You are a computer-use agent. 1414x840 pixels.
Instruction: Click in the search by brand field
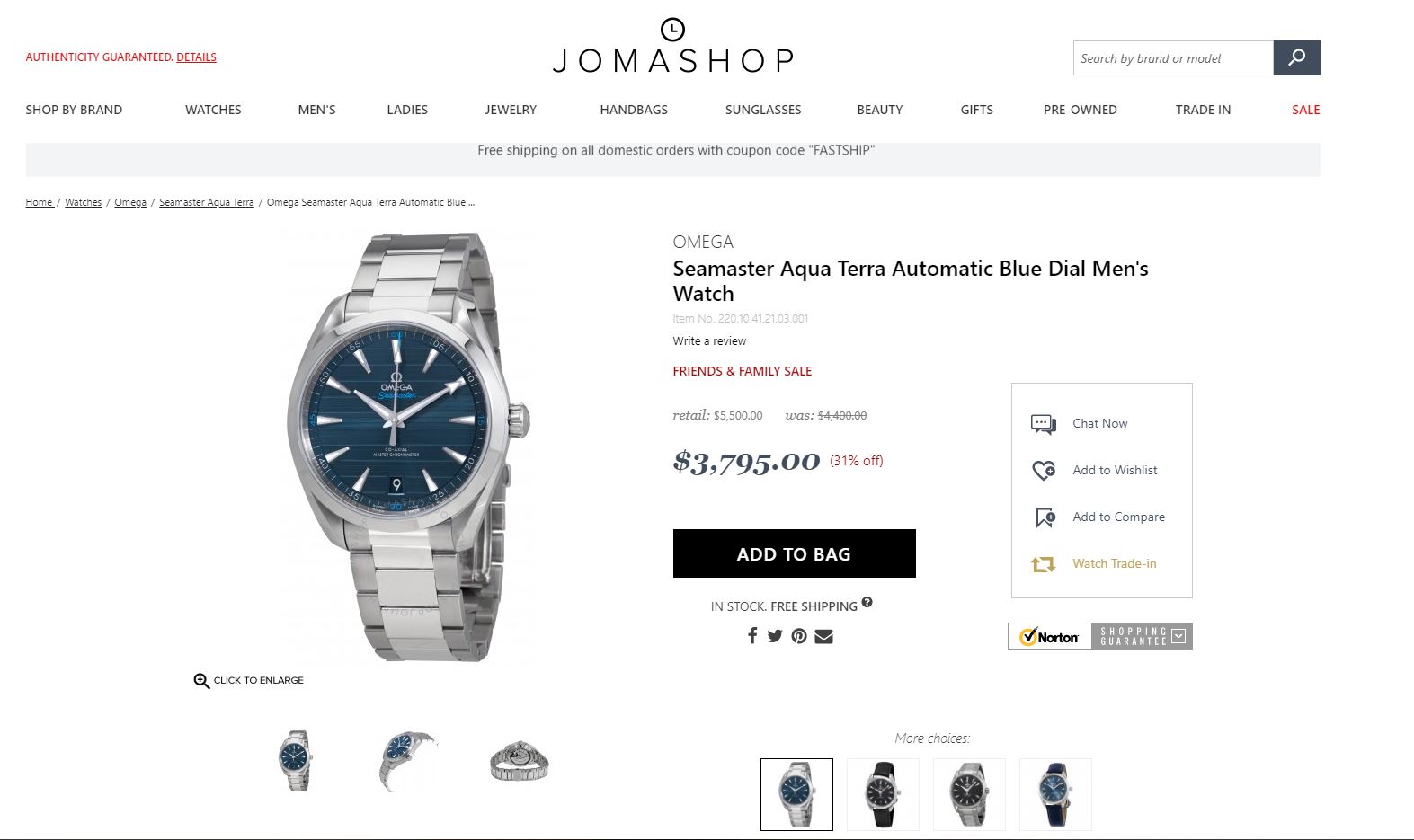pyautogui.click(x=1173, y=58)
